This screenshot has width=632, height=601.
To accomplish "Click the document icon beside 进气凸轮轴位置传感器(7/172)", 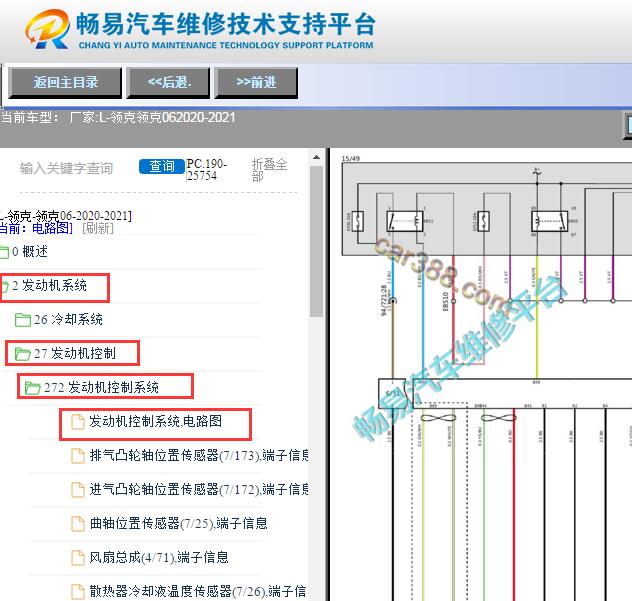I will [78, 490].
